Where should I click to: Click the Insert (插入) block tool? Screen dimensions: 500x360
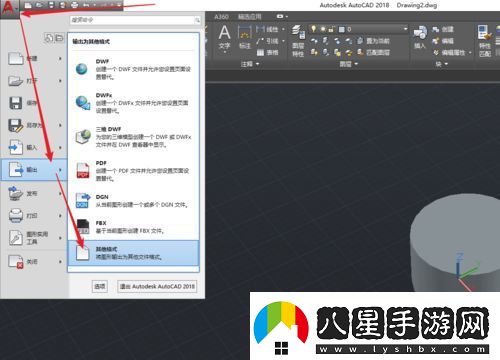pyautogui.click(x=420, y=37)
